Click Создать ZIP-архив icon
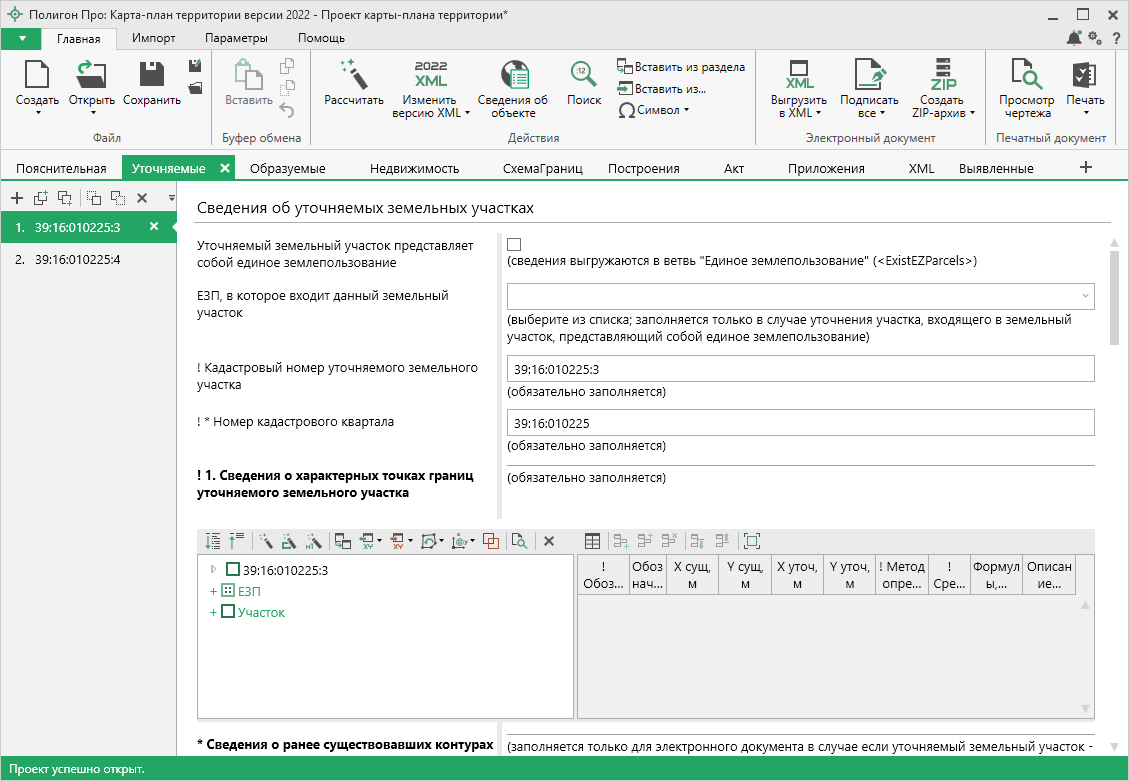Screen dimensions: 1129x781 (x=943, y=75)
